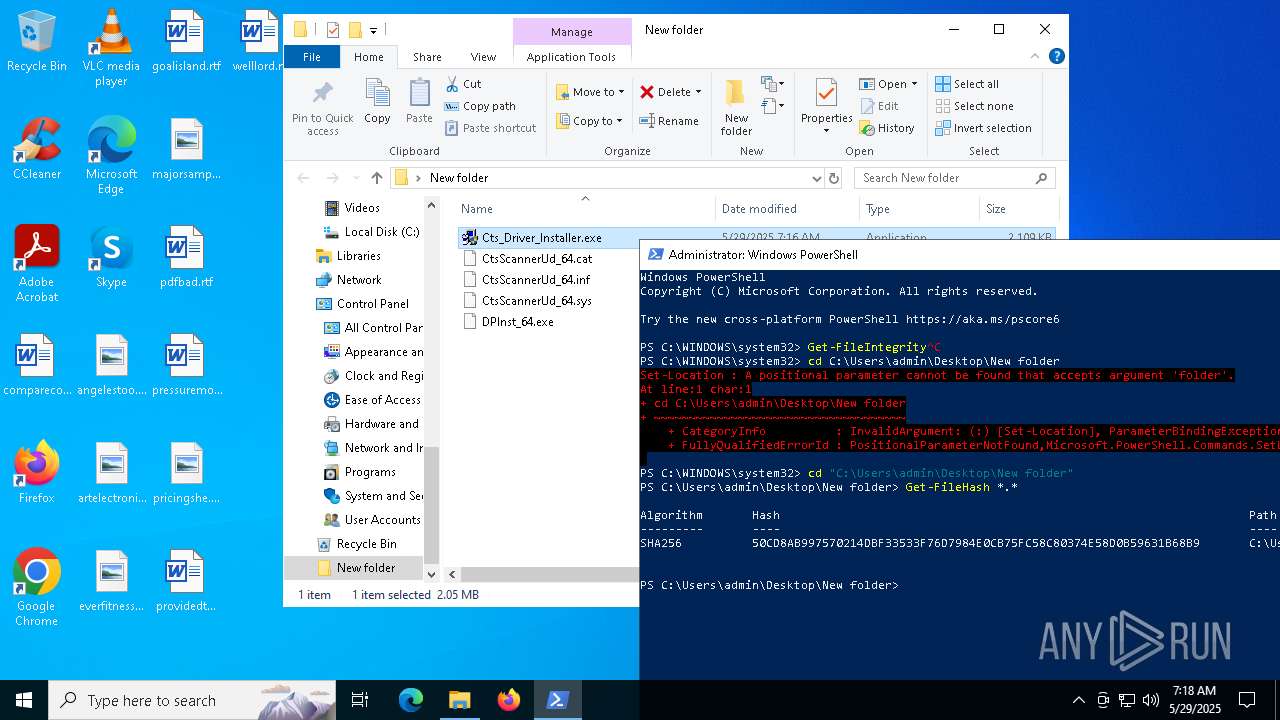Select CtsScannerUd_64.sys file

pyautogui.click(x=536, y=301)
